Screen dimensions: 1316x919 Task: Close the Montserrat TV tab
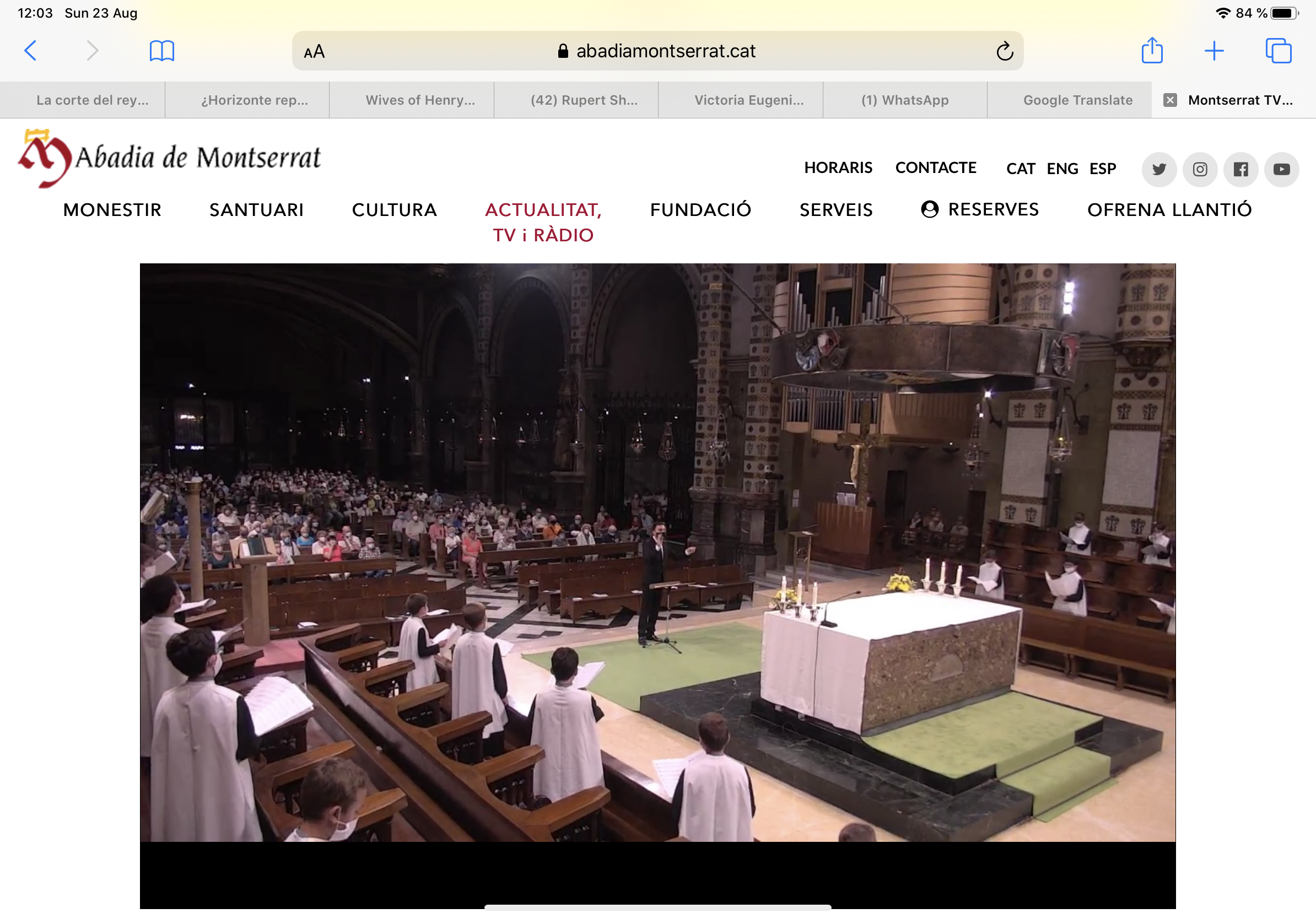(x=1170, y=100)
